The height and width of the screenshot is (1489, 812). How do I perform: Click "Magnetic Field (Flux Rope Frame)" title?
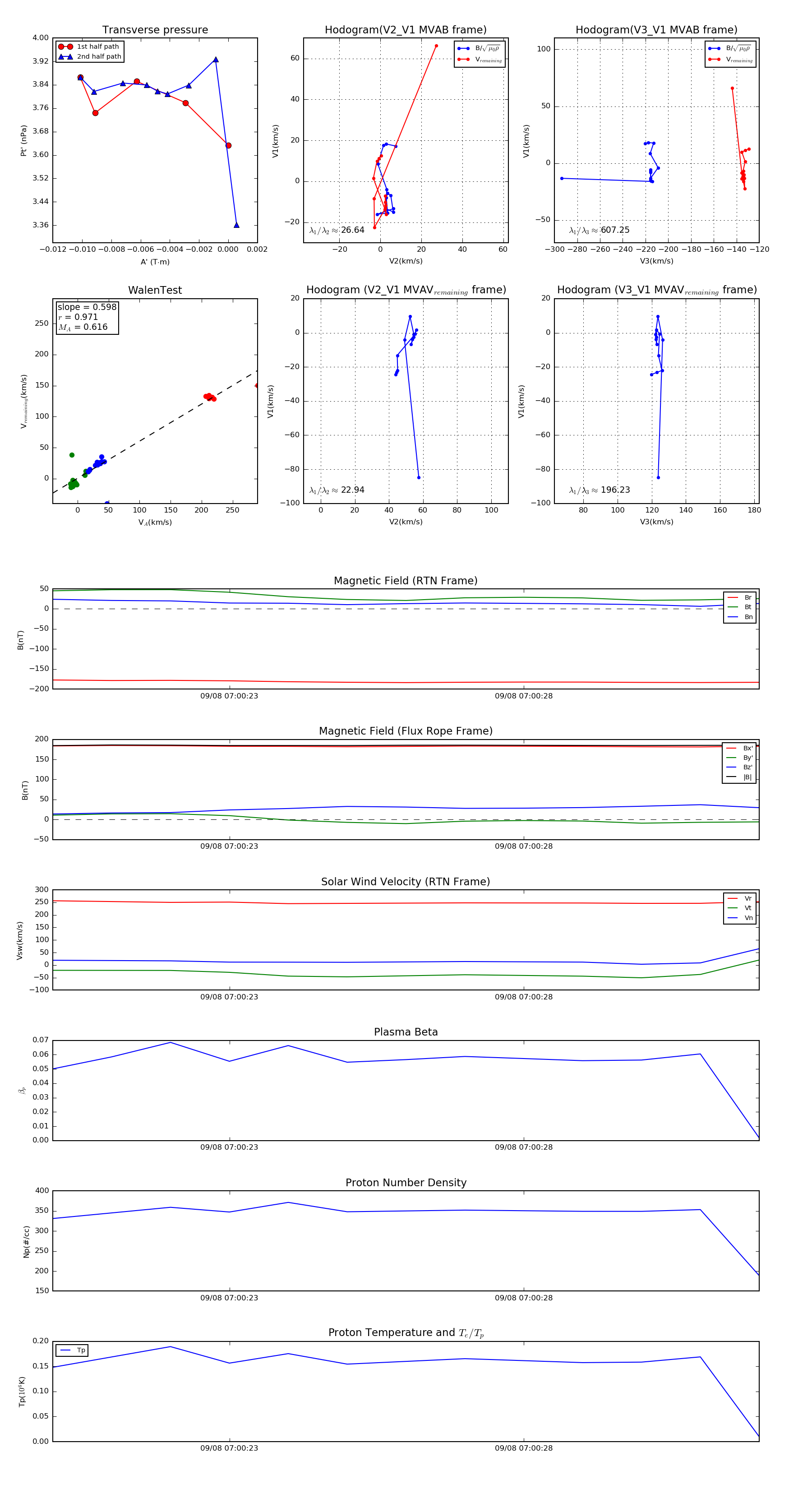pos(406,731)
